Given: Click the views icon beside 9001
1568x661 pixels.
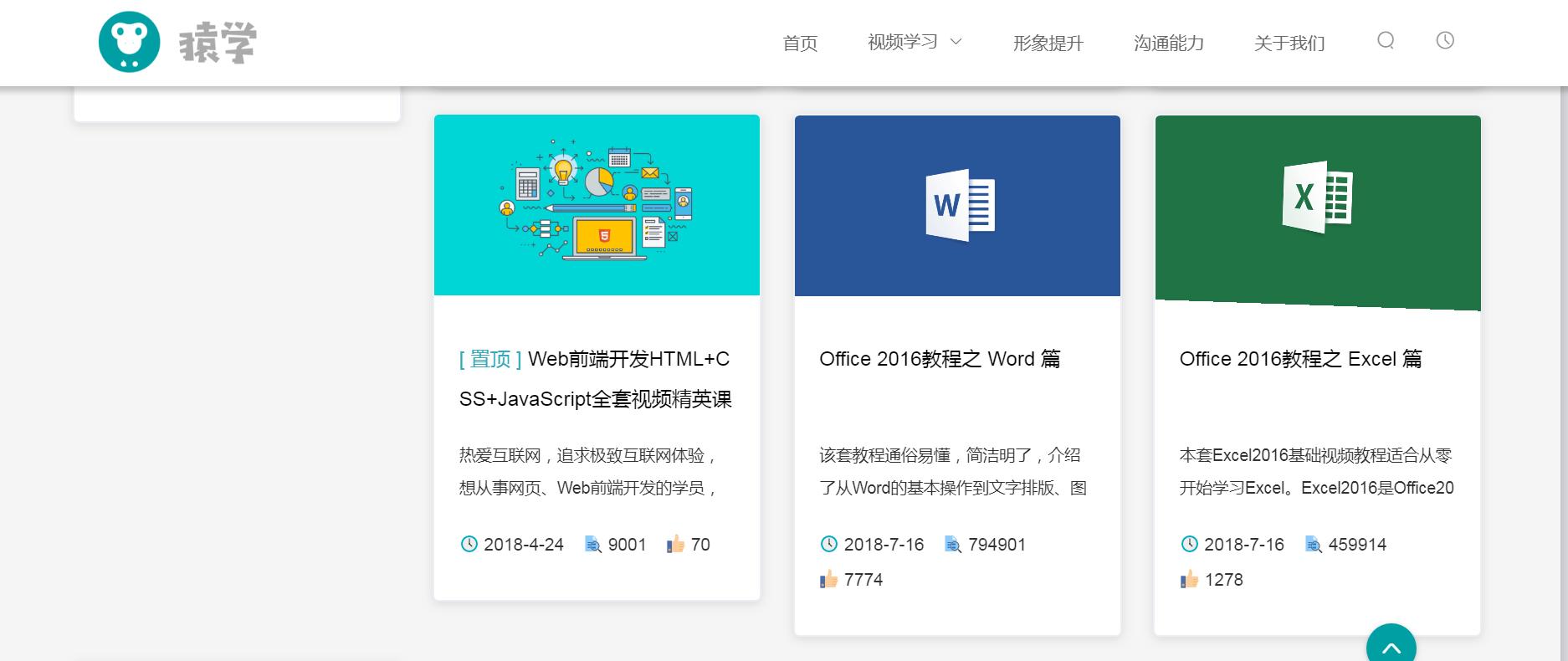Looking at the screenshot, I should (x=593, y=545).
